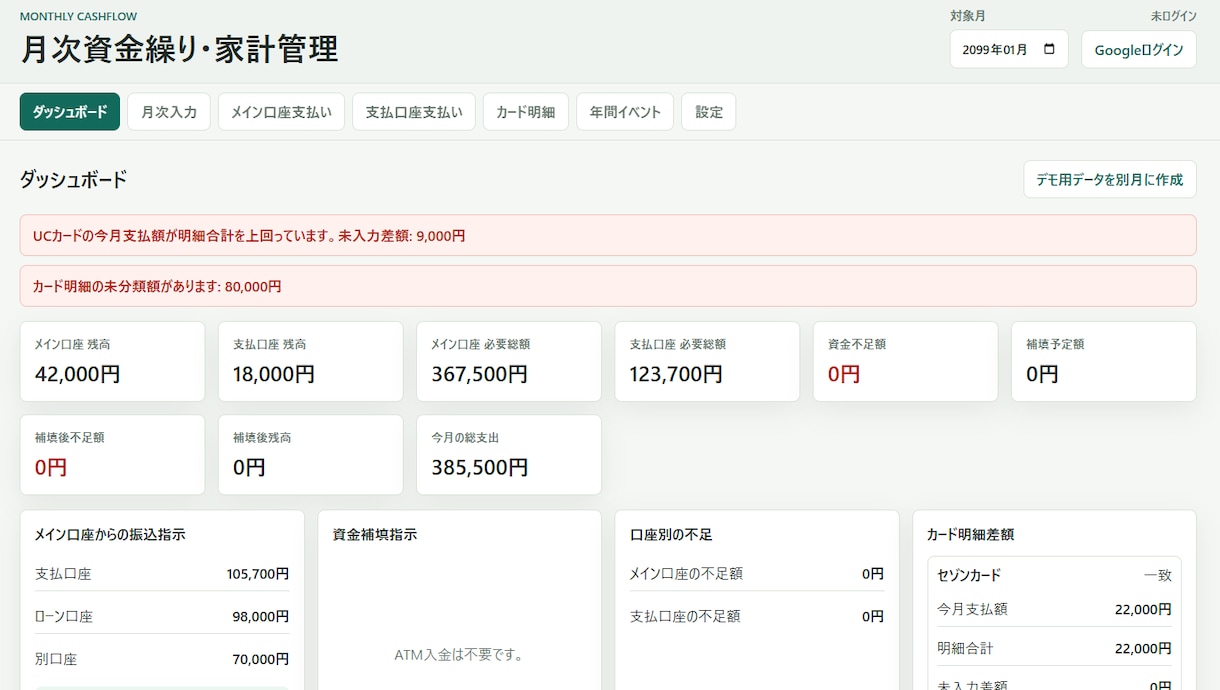Click 支払口座 必要総額 value 123,700円
The width and height of the screenshot is (1220, 690).
point(677,374)
